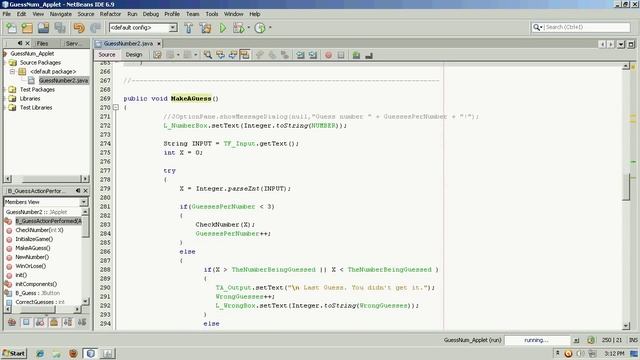640x360 pixels.
Task: Click the taskbar clock showing 3:12 PM
Action: [614, 353]
